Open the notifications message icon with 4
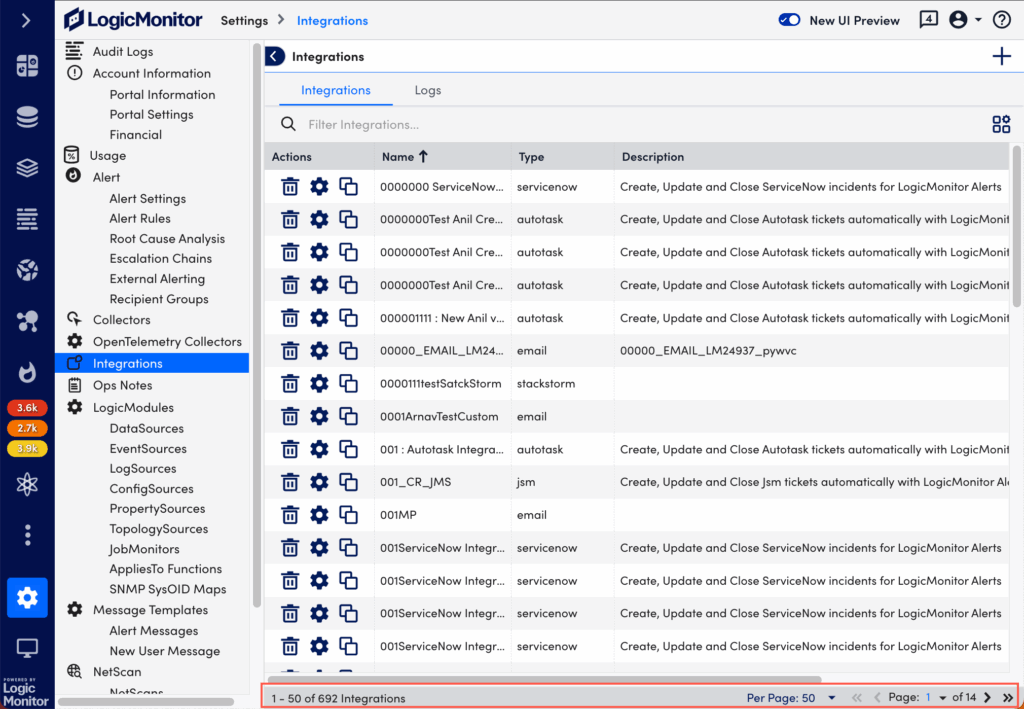 (928, 20)
